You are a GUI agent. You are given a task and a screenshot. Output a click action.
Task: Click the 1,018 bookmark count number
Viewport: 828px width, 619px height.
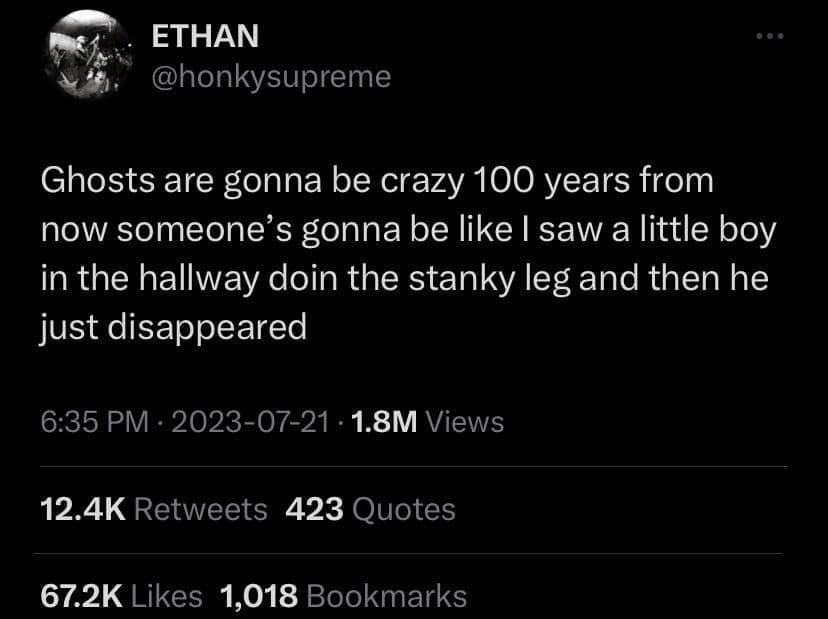[x=258, y=596]
